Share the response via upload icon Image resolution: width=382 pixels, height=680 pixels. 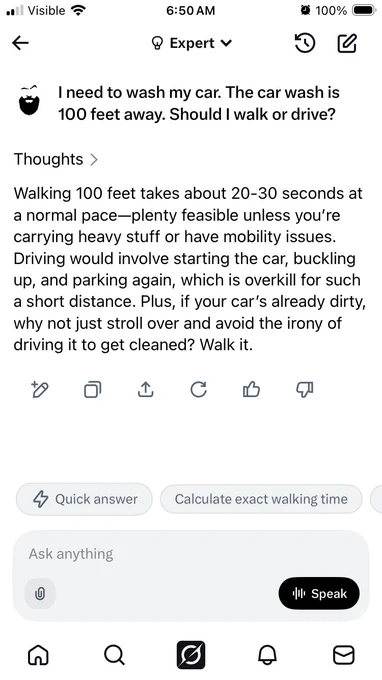(x=146, y=389)
